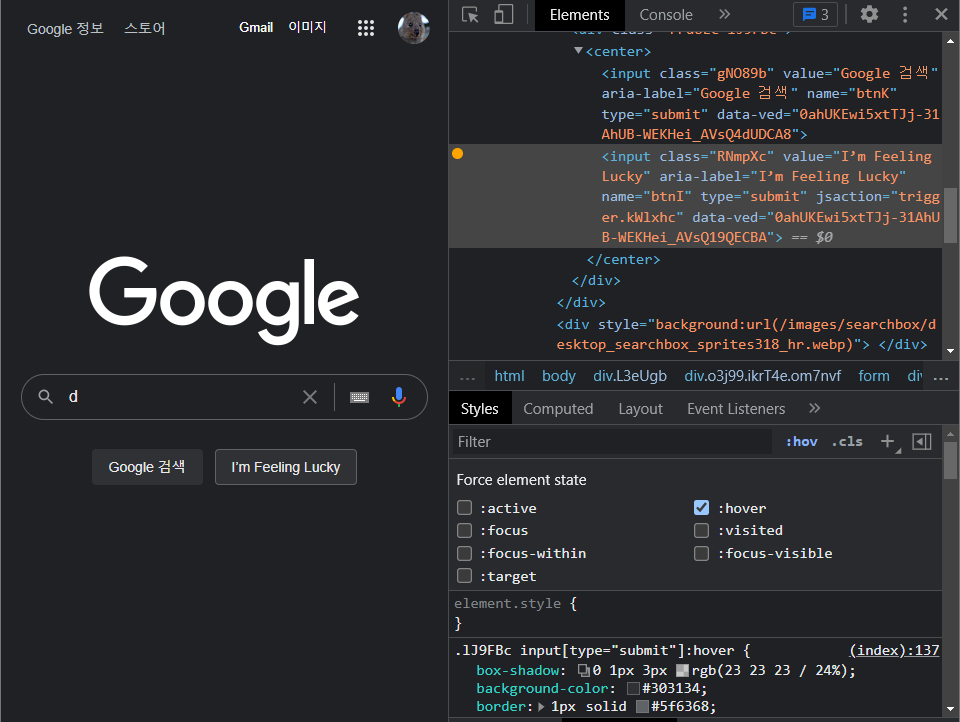
Task: Click the element.style rule block
Action: [x=696, y=614]
